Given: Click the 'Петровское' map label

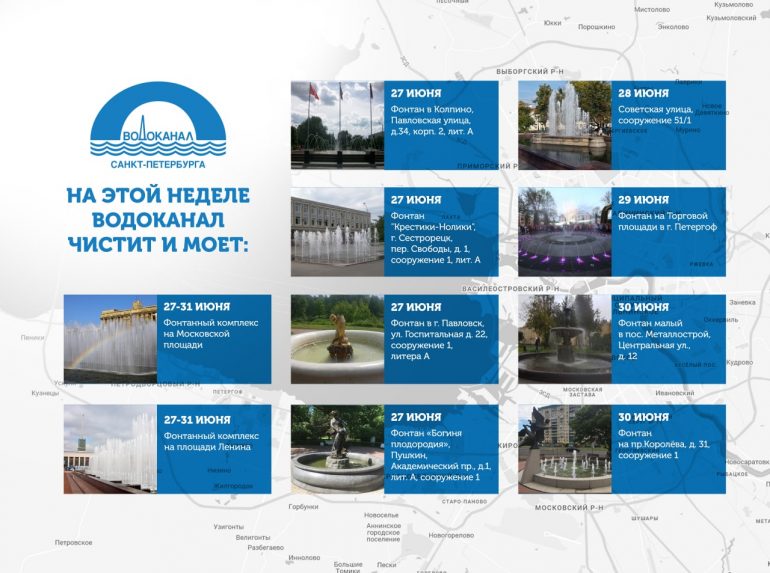Looking at the screenshot, I should pos(73,543).
